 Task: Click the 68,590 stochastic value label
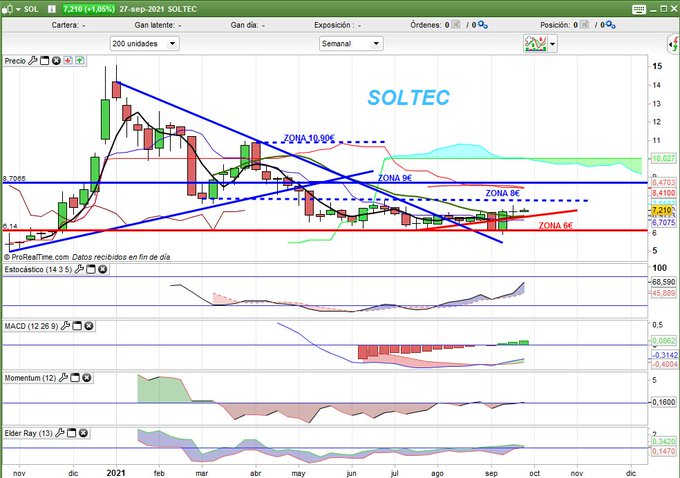click(x=664, y=282)
